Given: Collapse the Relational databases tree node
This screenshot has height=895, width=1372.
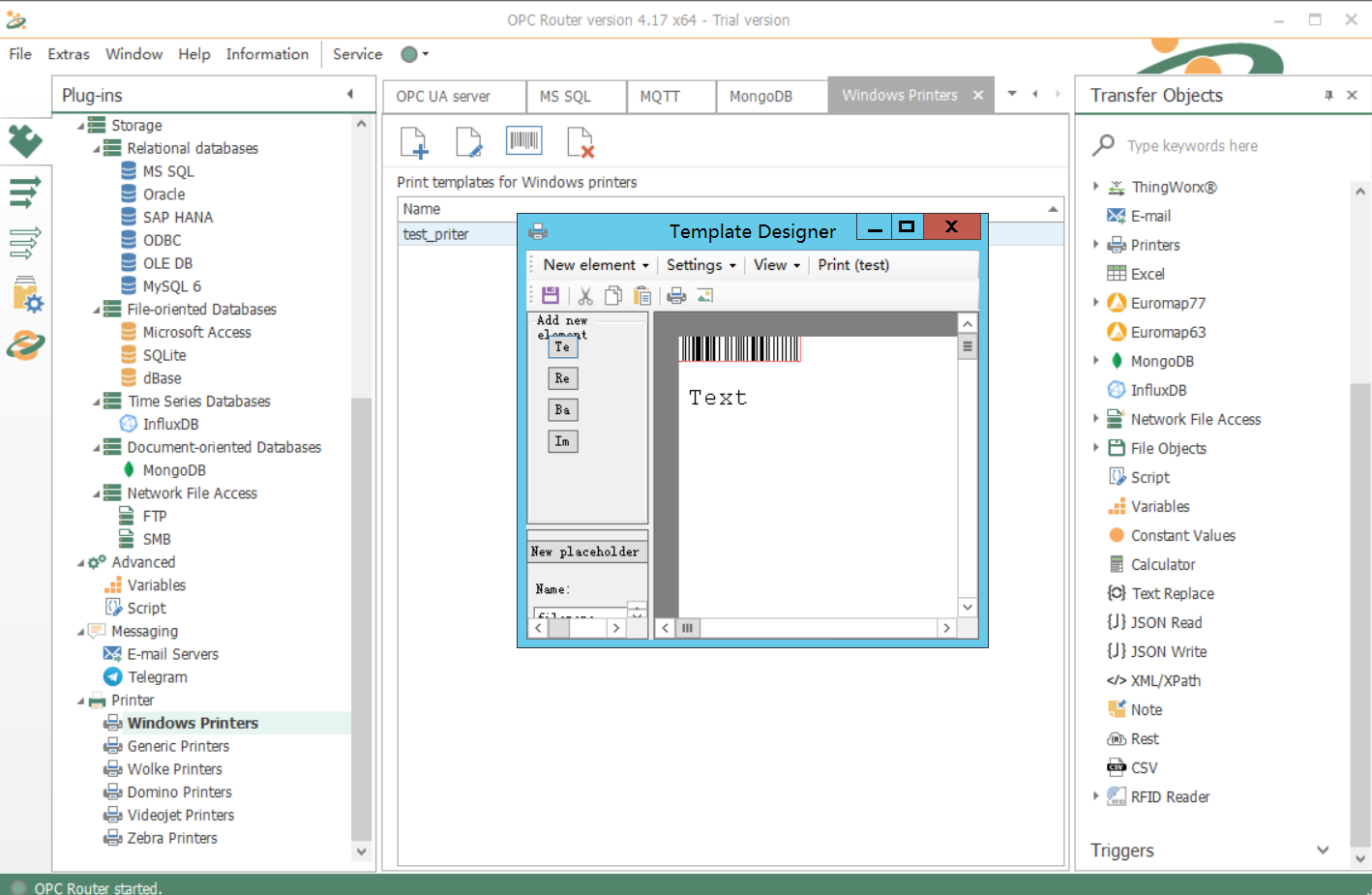Looking at the screenshot, I should 97,149.
